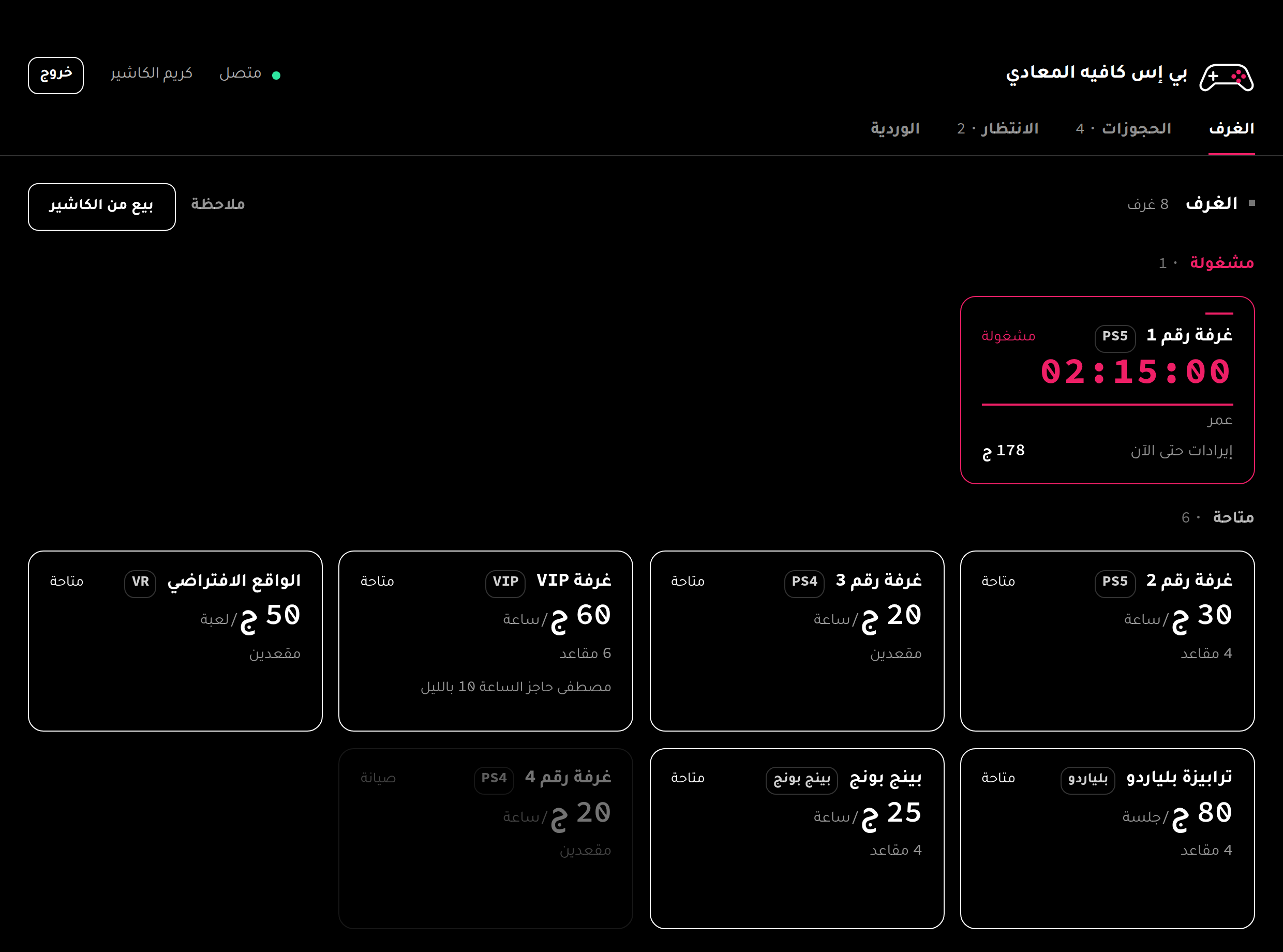
Task: Click maintenance card غرفة رقم 4
Action: (486, 839)
